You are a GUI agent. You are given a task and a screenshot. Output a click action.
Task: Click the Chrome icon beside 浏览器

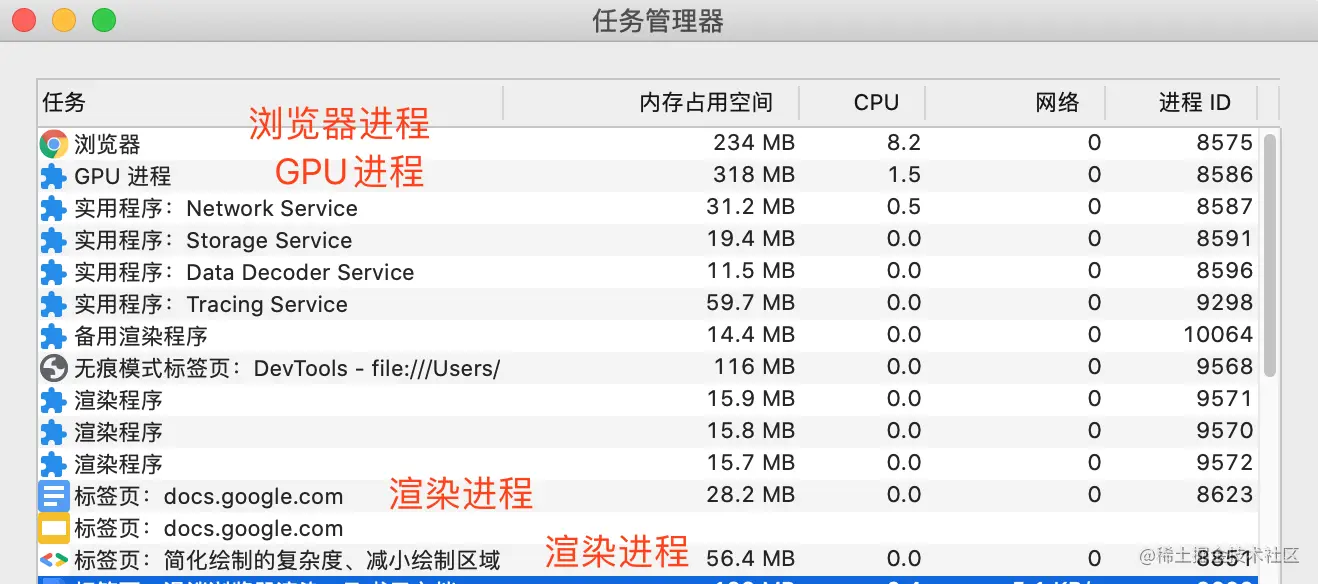tap(53, 144)
